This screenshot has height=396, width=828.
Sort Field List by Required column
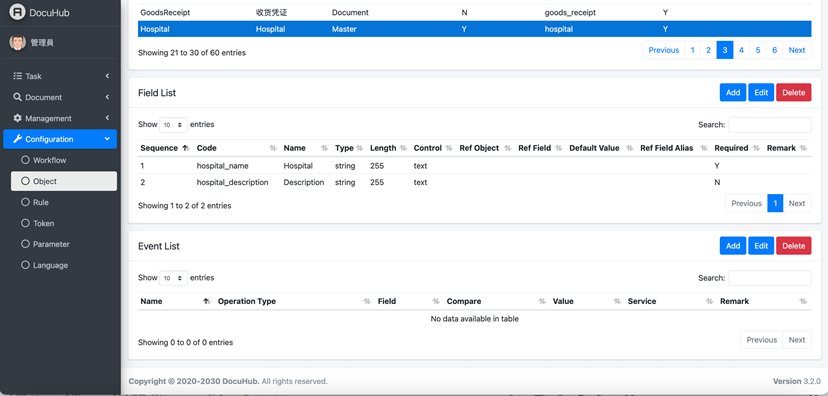[x=738, y=148]
